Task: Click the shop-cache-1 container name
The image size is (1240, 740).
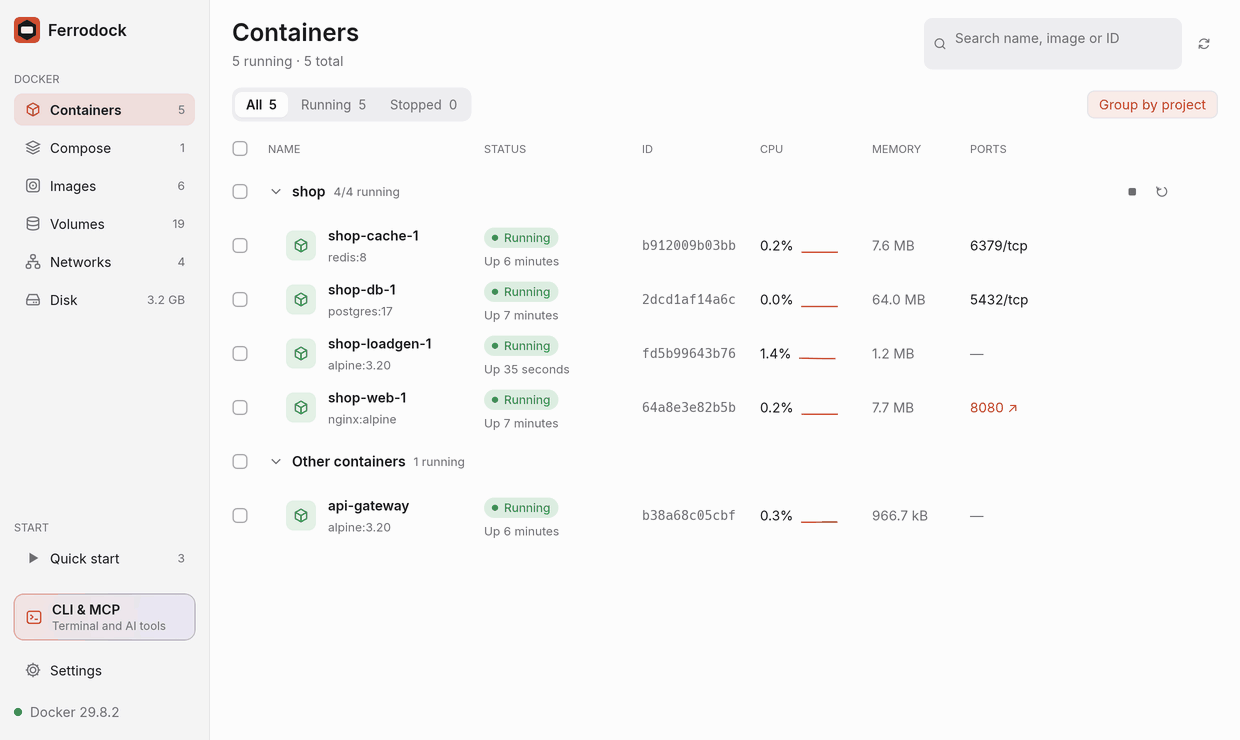Action: pyautogui.click(x=373, y=236)
